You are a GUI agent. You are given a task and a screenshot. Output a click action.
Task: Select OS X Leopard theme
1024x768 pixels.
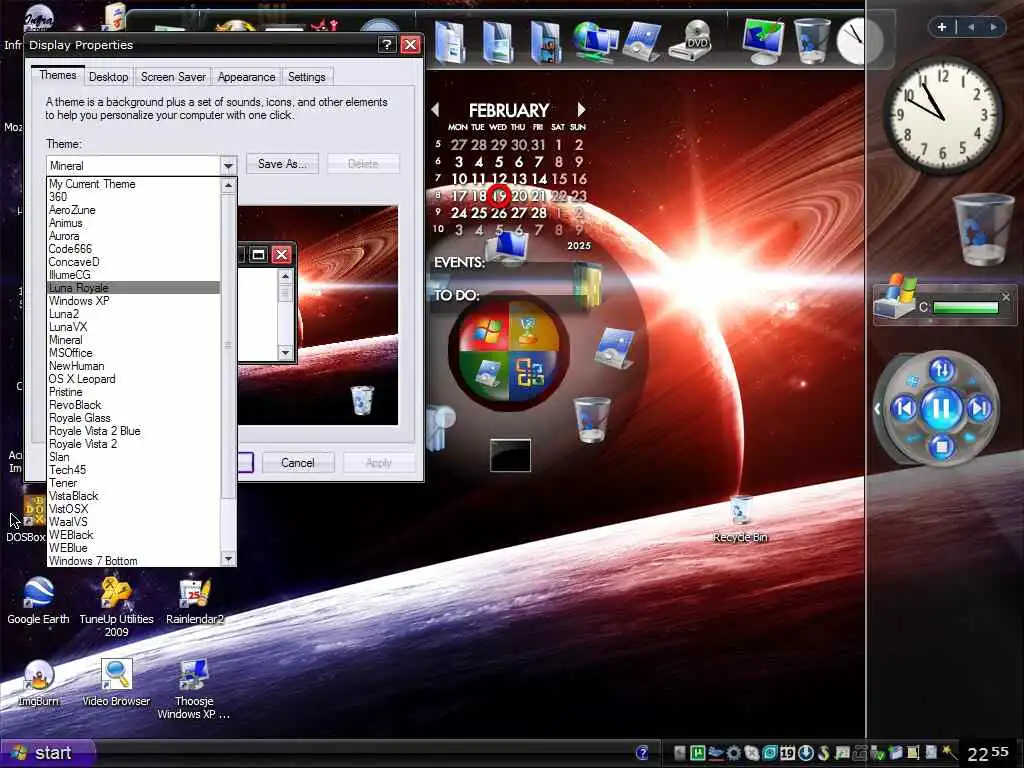(133, 379)
